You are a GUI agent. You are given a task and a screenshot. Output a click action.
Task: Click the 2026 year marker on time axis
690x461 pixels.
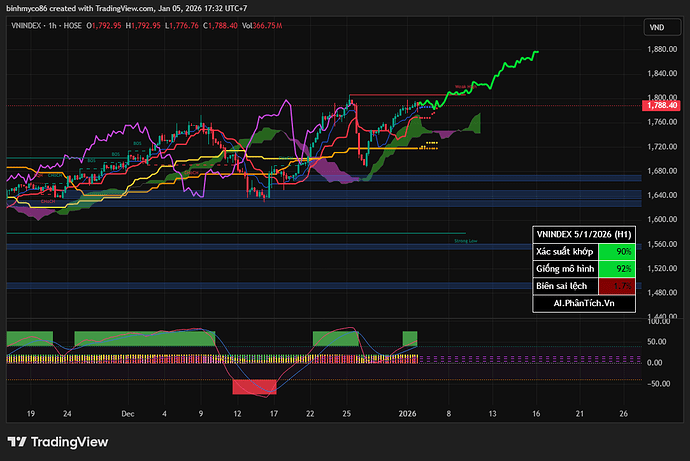(407, 412)
